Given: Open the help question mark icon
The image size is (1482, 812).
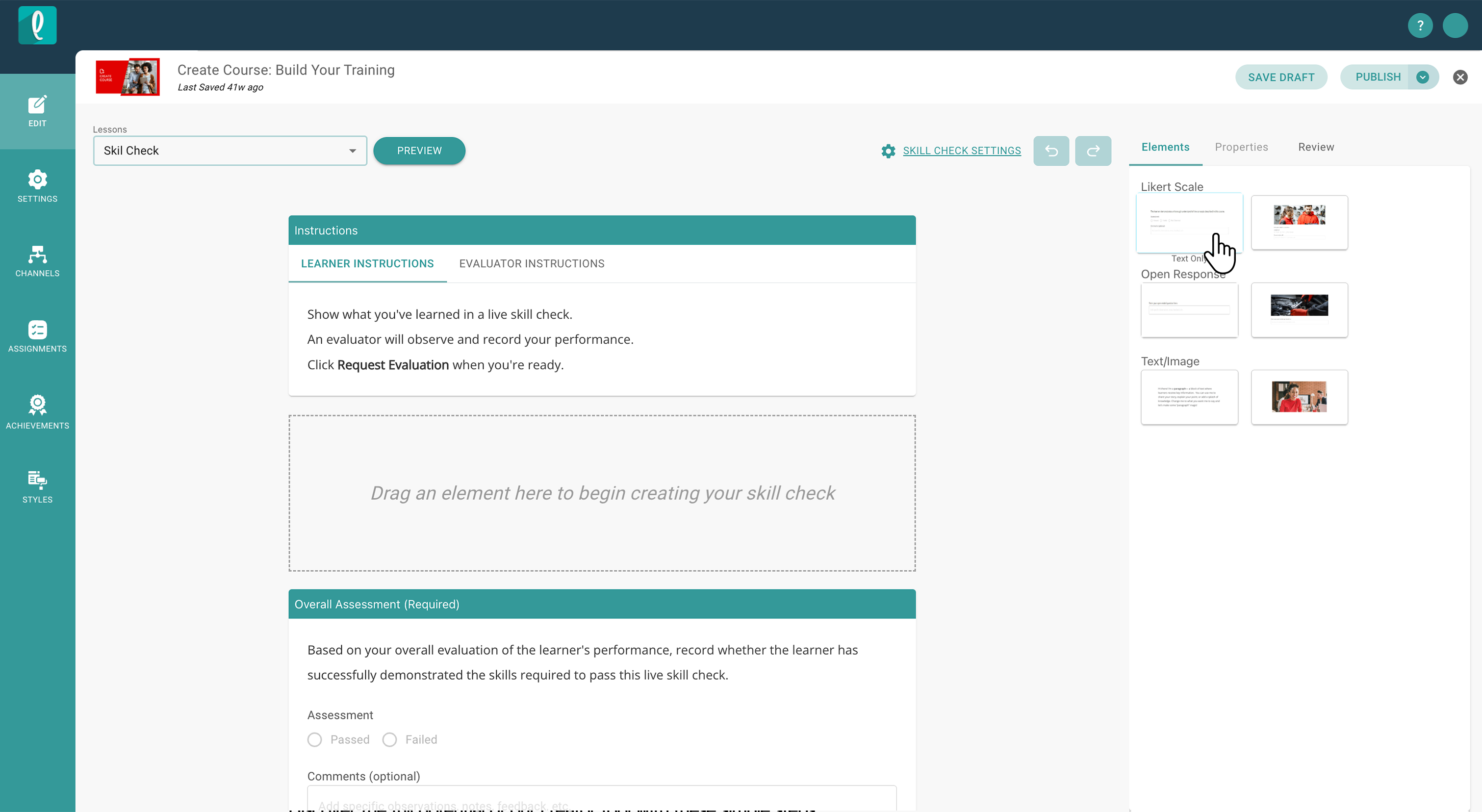Looking at the screenshot, I should (x=1419, y=25).
